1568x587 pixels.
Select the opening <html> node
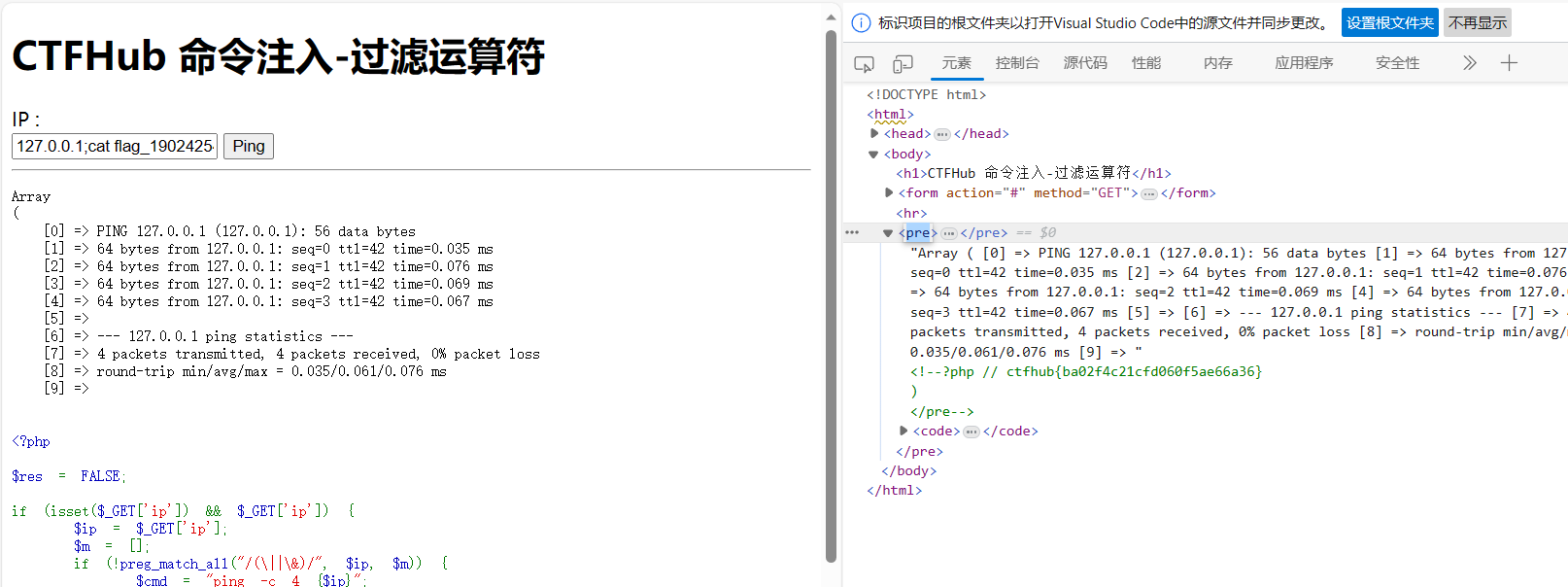click(890, 115)
